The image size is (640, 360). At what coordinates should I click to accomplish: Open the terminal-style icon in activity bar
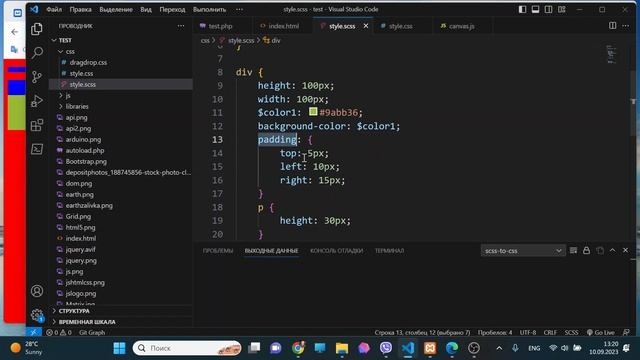37,149
